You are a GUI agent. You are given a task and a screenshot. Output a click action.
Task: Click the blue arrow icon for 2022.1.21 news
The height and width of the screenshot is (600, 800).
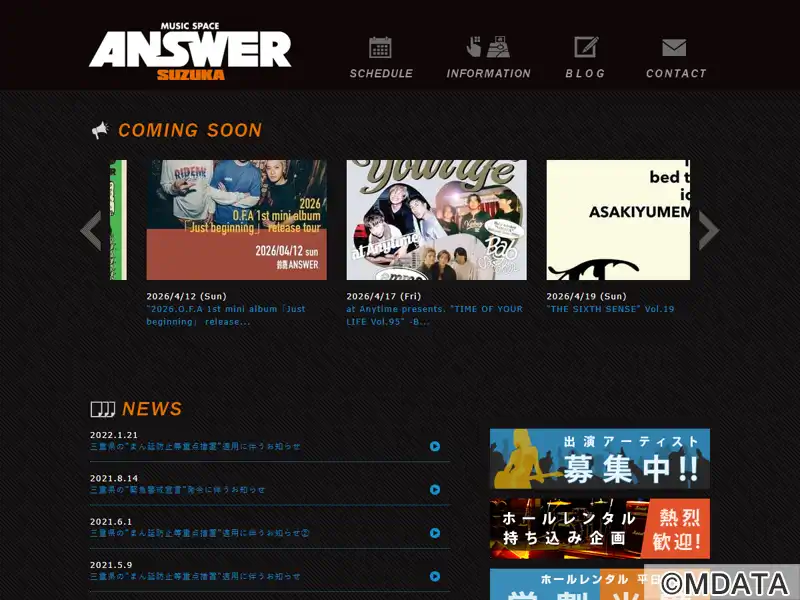435,446
